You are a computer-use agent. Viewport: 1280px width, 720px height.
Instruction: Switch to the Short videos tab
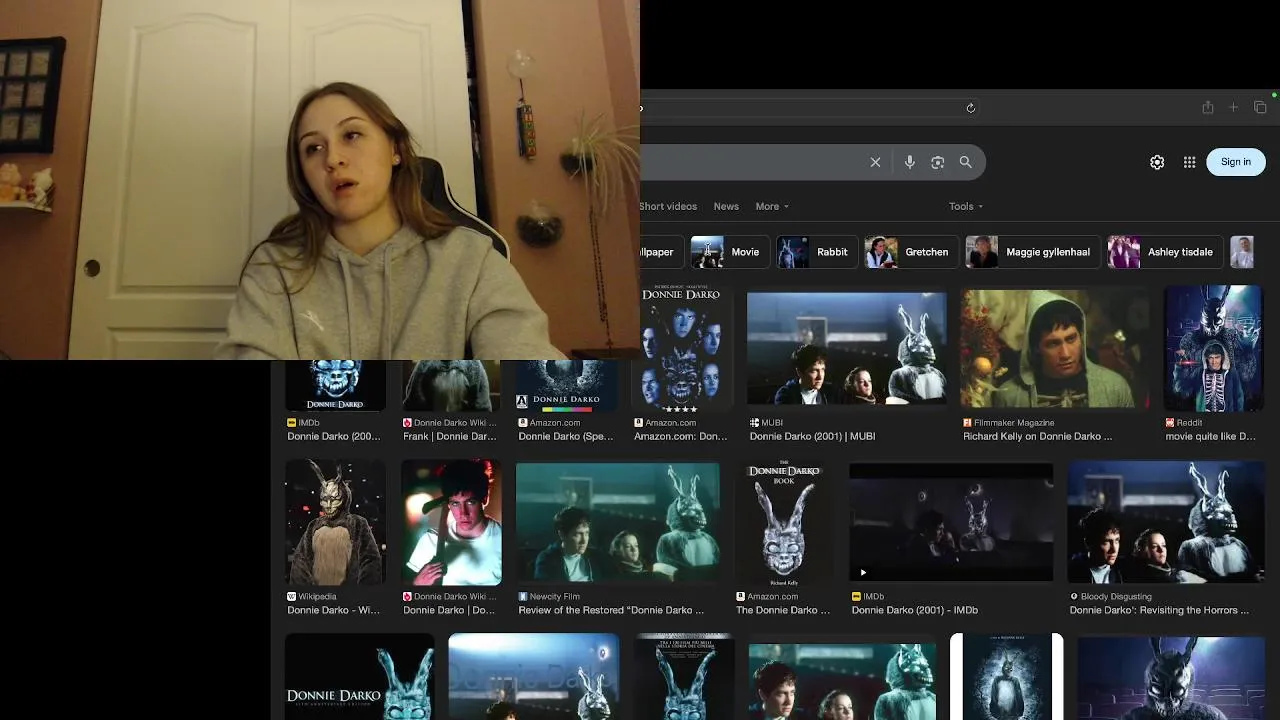click(668, 206)
